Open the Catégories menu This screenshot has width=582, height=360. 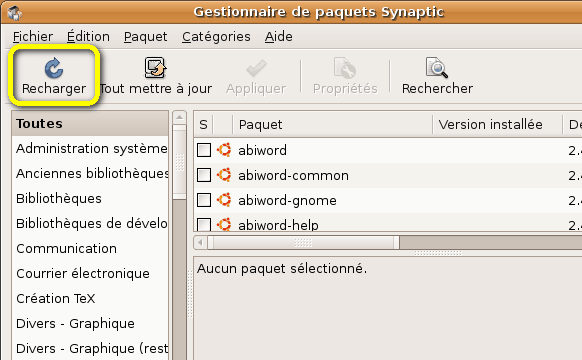[x=216, y=36]
